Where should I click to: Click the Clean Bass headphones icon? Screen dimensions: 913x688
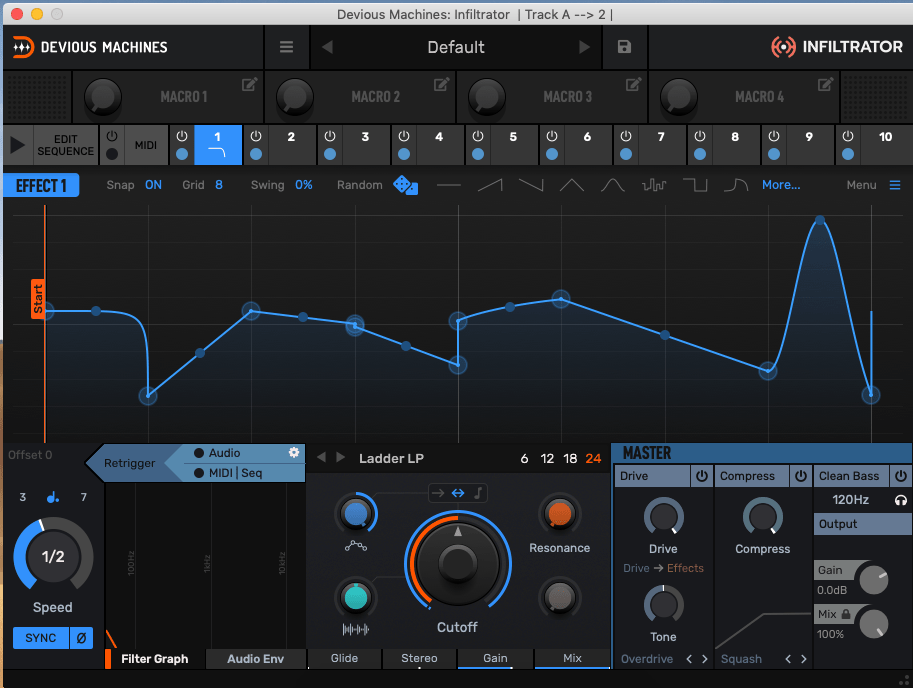tap(900, 500)
